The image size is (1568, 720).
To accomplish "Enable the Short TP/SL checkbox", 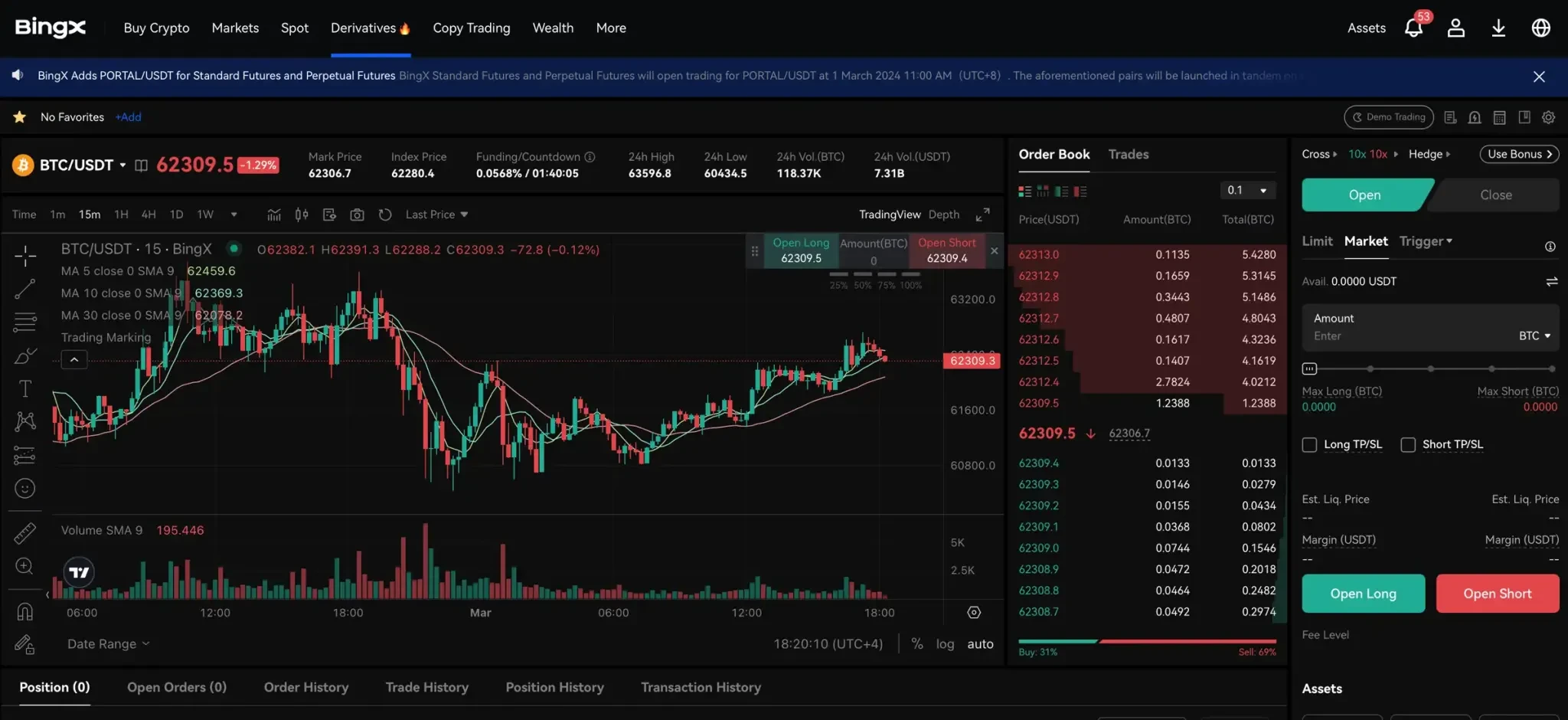I will (x=1408, y=445).
